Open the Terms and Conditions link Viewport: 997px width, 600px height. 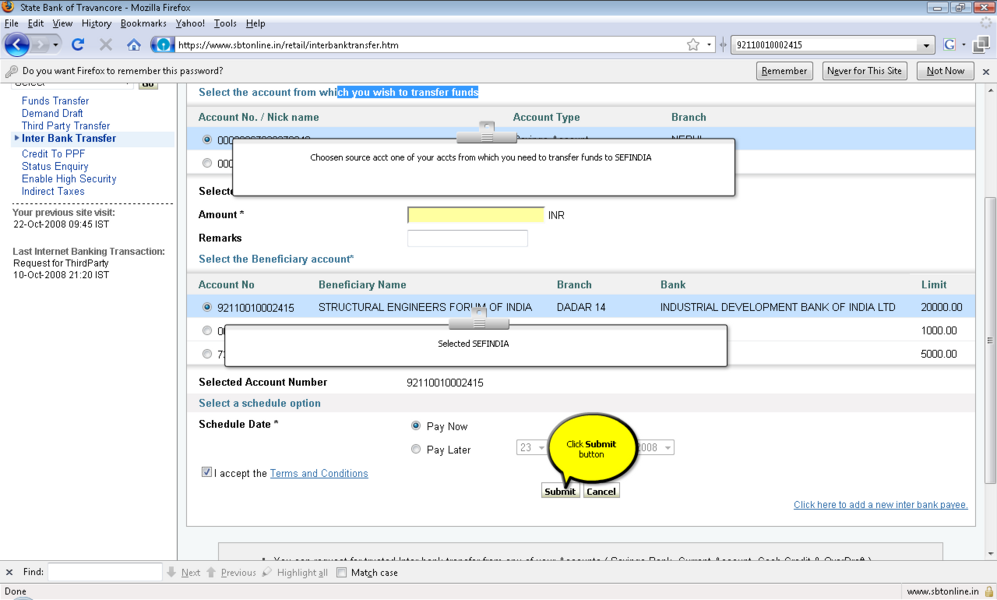coord(318,474)
